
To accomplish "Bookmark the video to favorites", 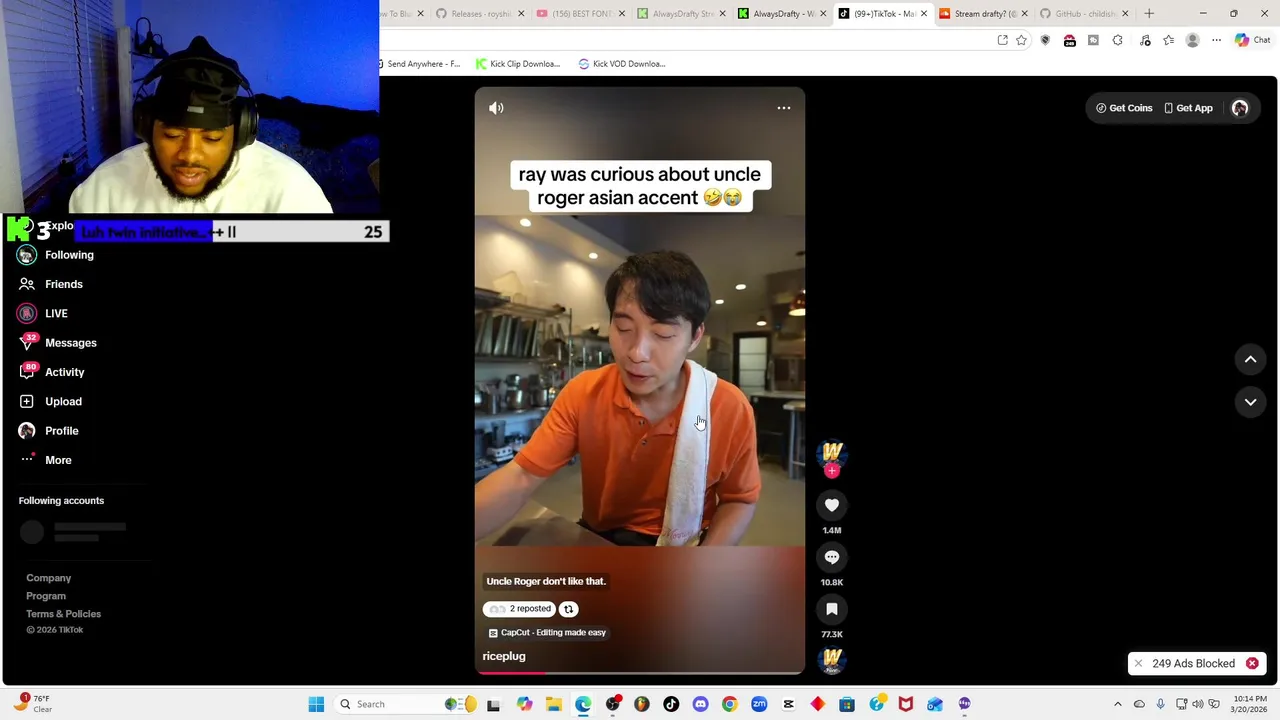I will click(x=832, y=609).
